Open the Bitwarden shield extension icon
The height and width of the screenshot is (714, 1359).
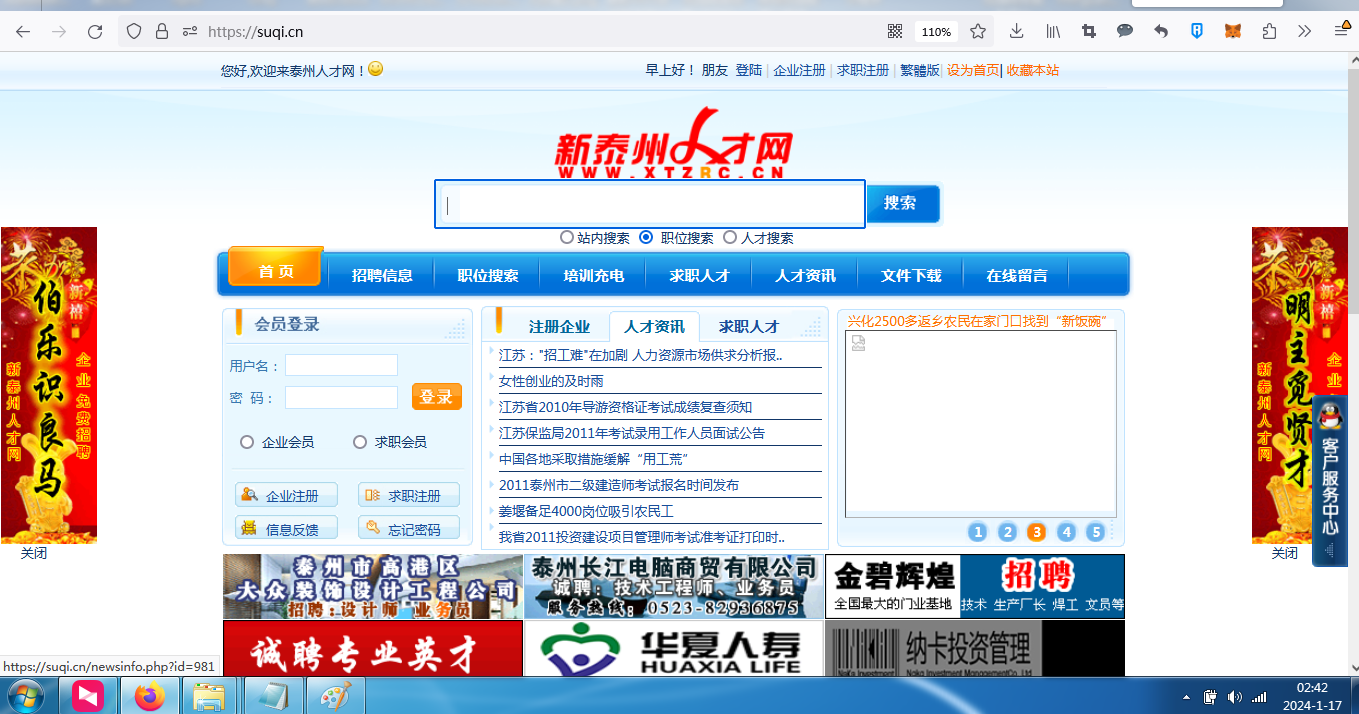[1197, 31]
